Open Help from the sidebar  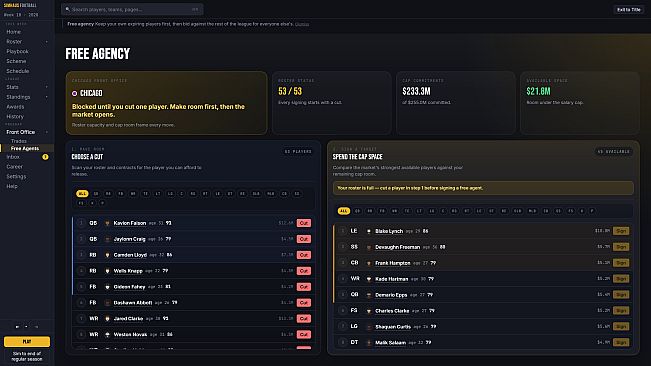tap(12, 186)
